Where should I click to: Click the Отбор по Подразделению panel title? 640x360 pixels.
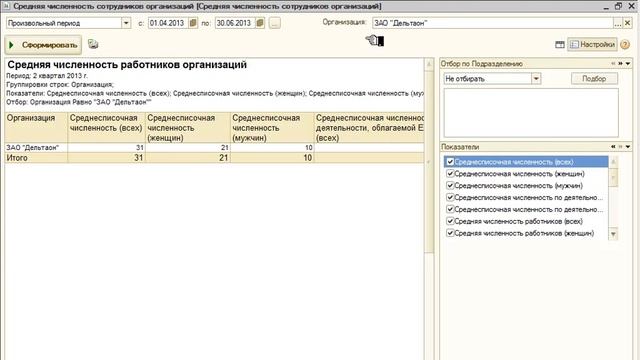[x=482, y=64]
